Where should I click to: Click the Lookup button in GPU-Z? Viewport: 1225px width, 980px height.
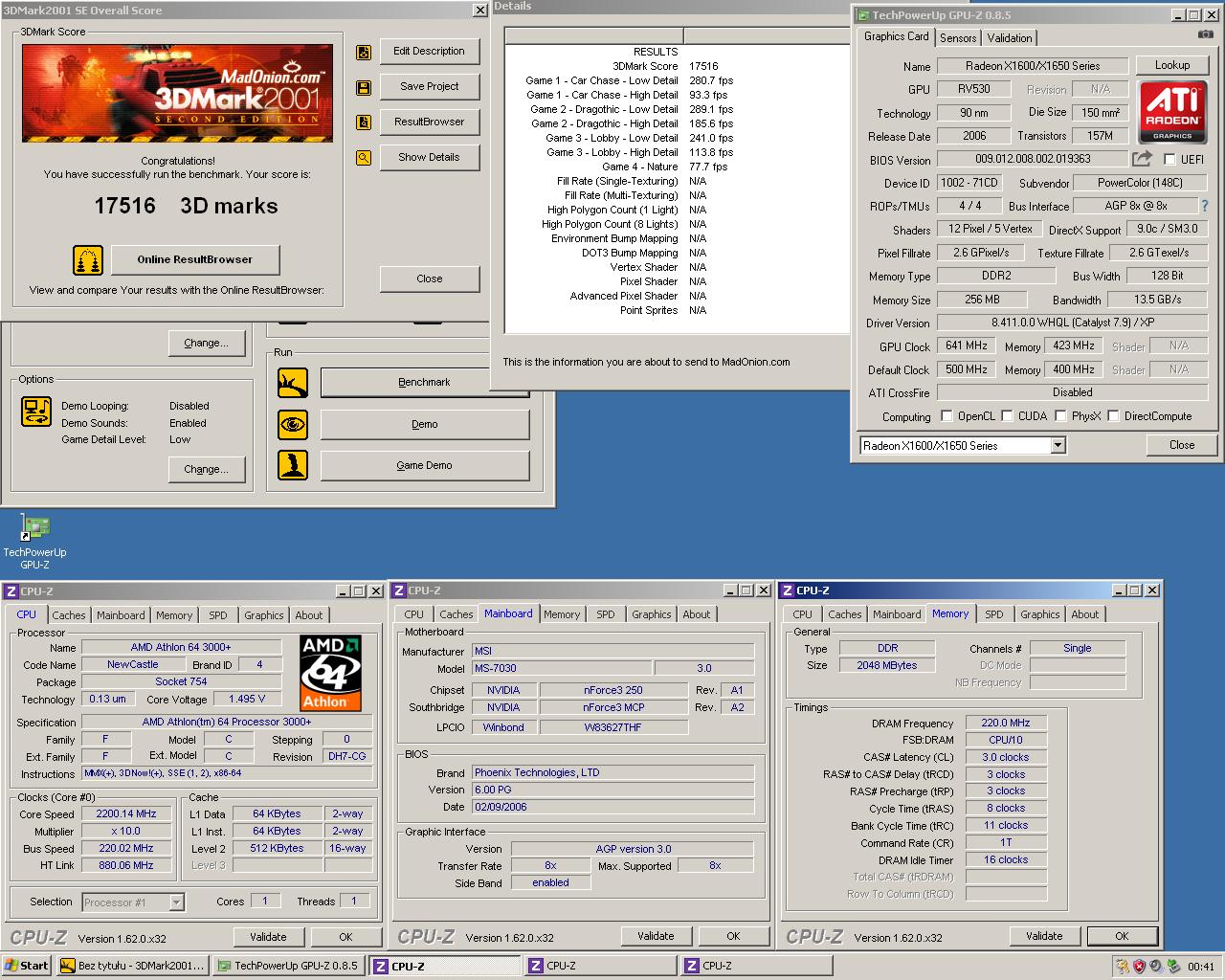tap(1172, 64)
